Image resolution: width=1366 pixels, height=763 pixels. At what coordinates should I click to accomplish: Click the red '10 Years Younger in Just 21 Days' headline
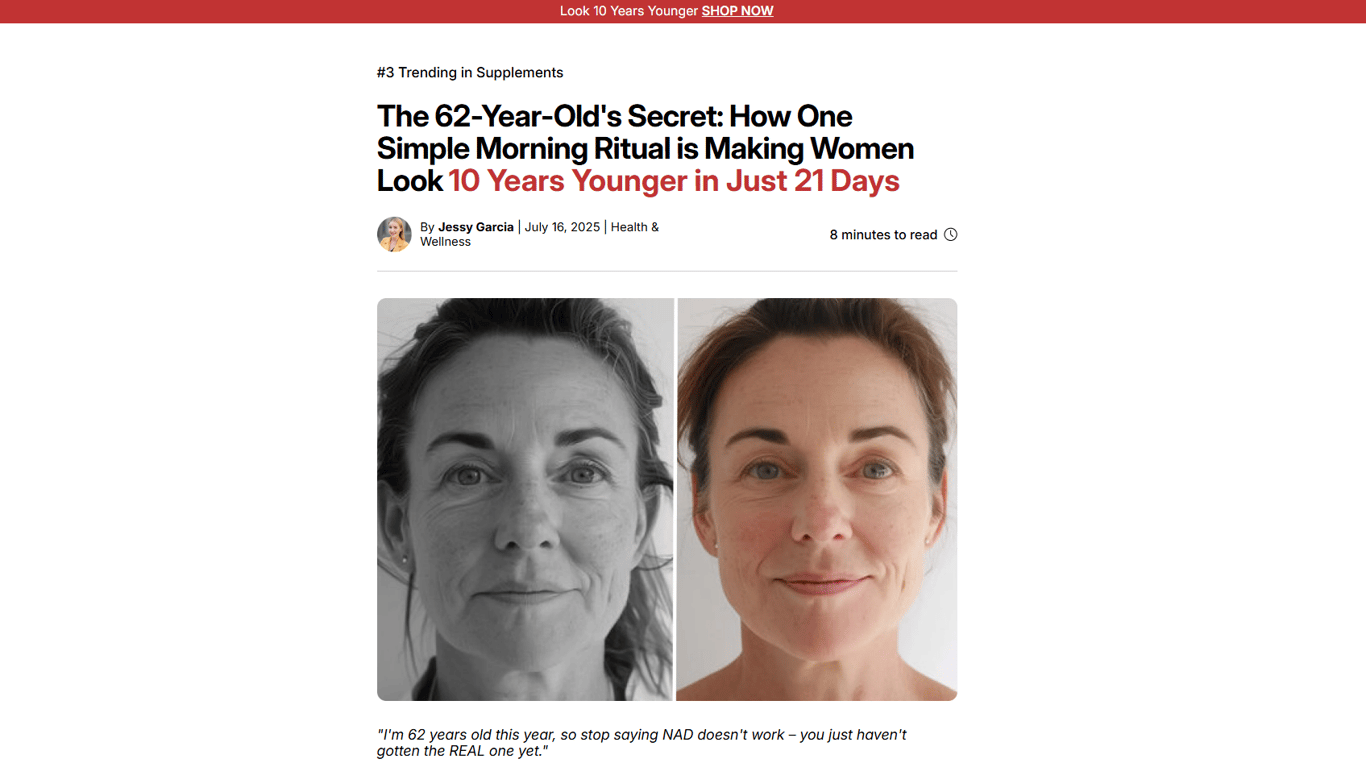point(674,181)
